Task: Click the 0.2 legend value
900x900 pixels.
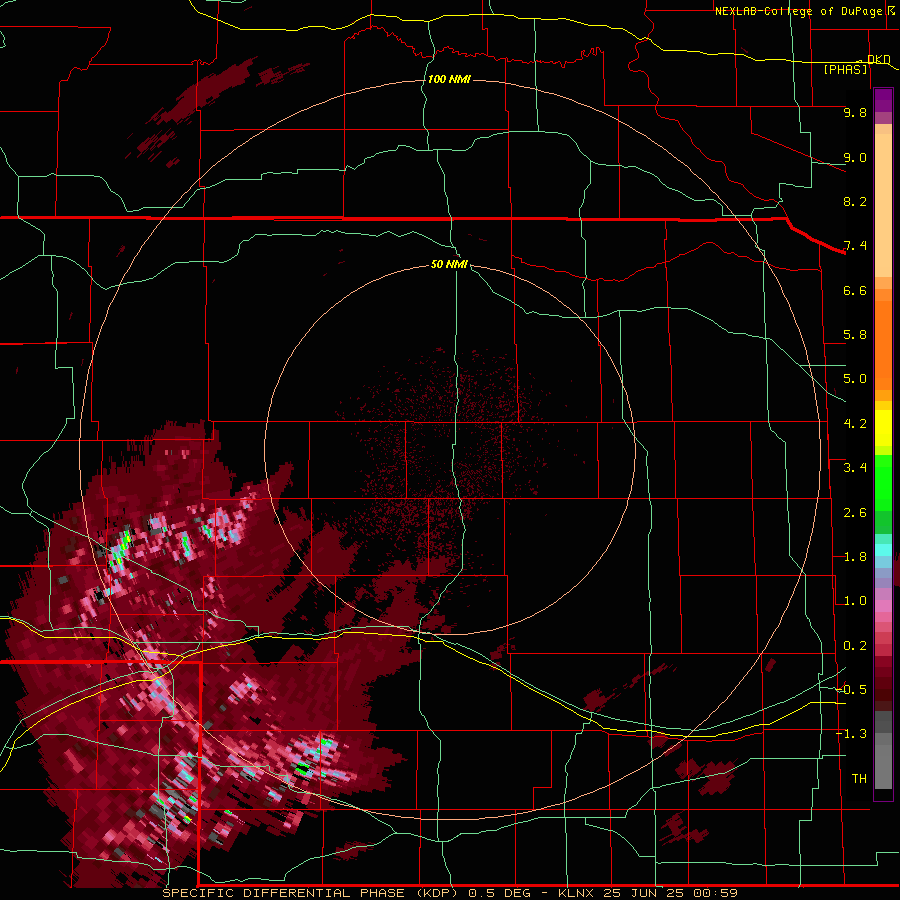Action: 855,646
